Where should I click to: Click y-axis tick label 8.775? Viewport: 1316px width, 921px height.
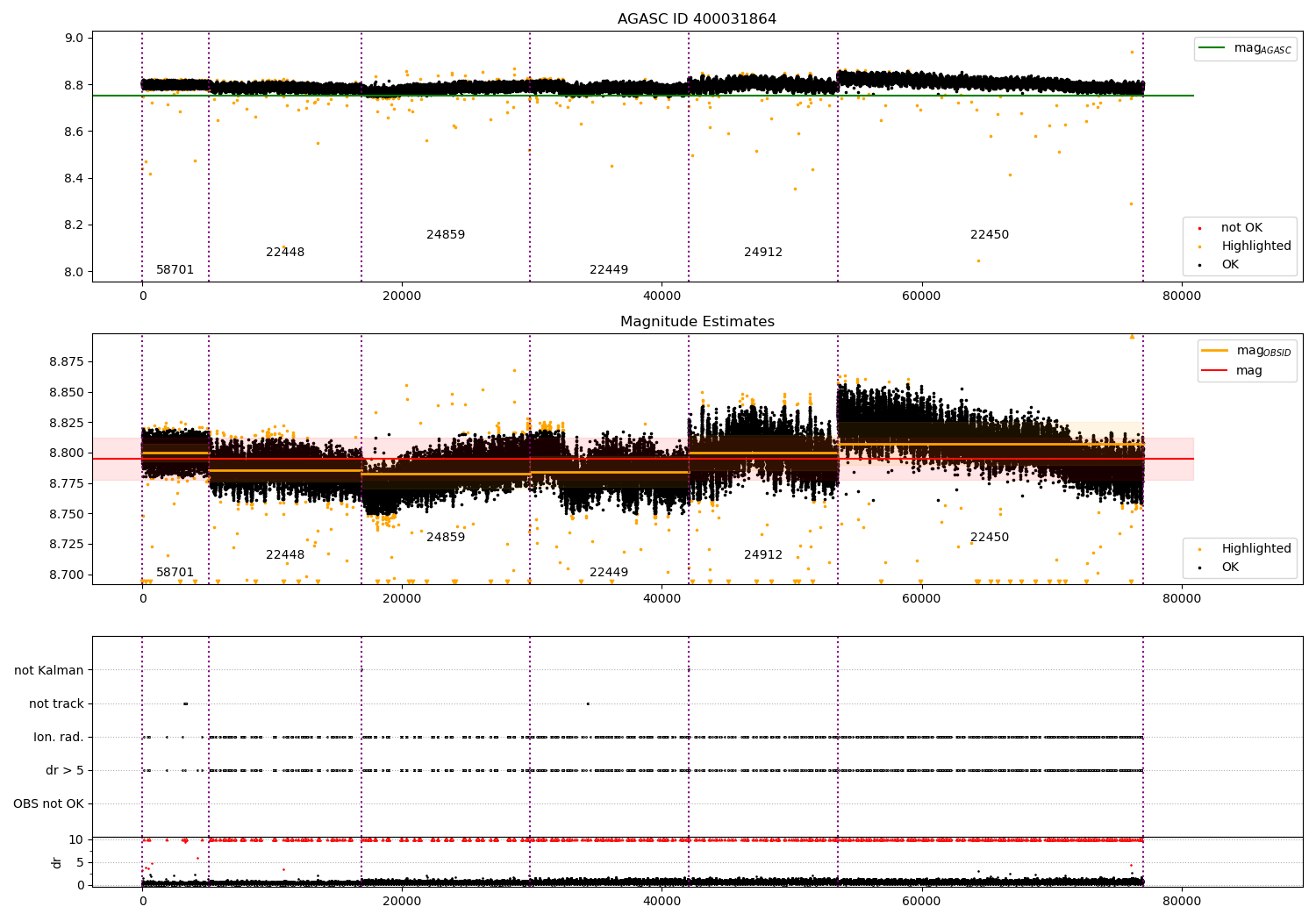[x=67, y=483]
